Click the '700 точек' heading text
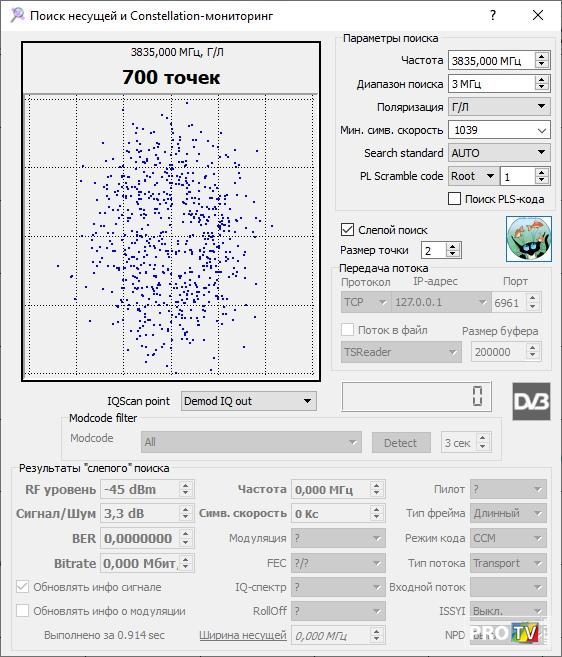The image size is (562, 657). 171,77
